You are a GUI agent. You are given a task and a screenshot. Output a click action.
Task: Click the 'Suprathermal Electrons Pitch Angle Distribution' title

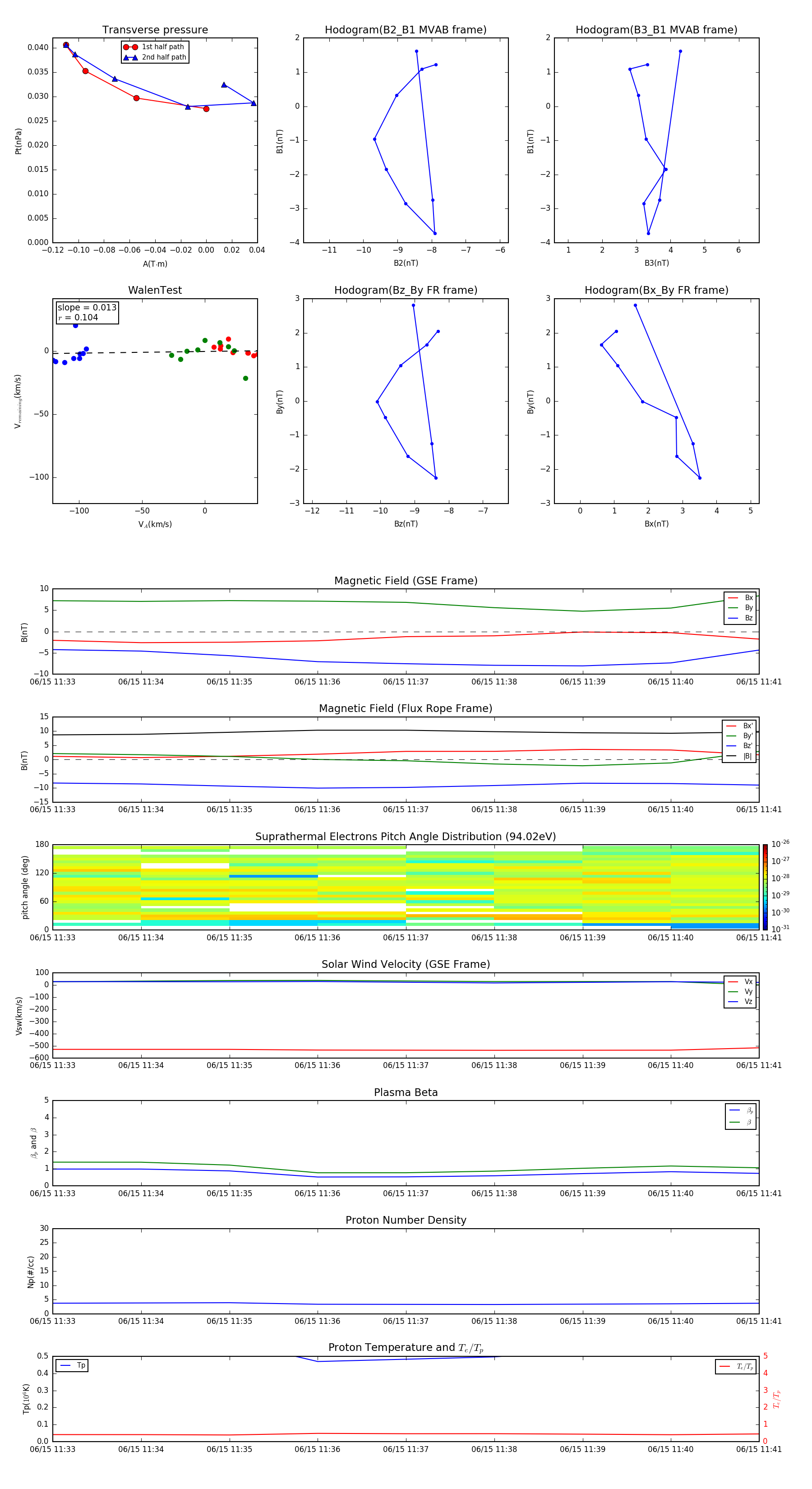[x=406, y=837]
